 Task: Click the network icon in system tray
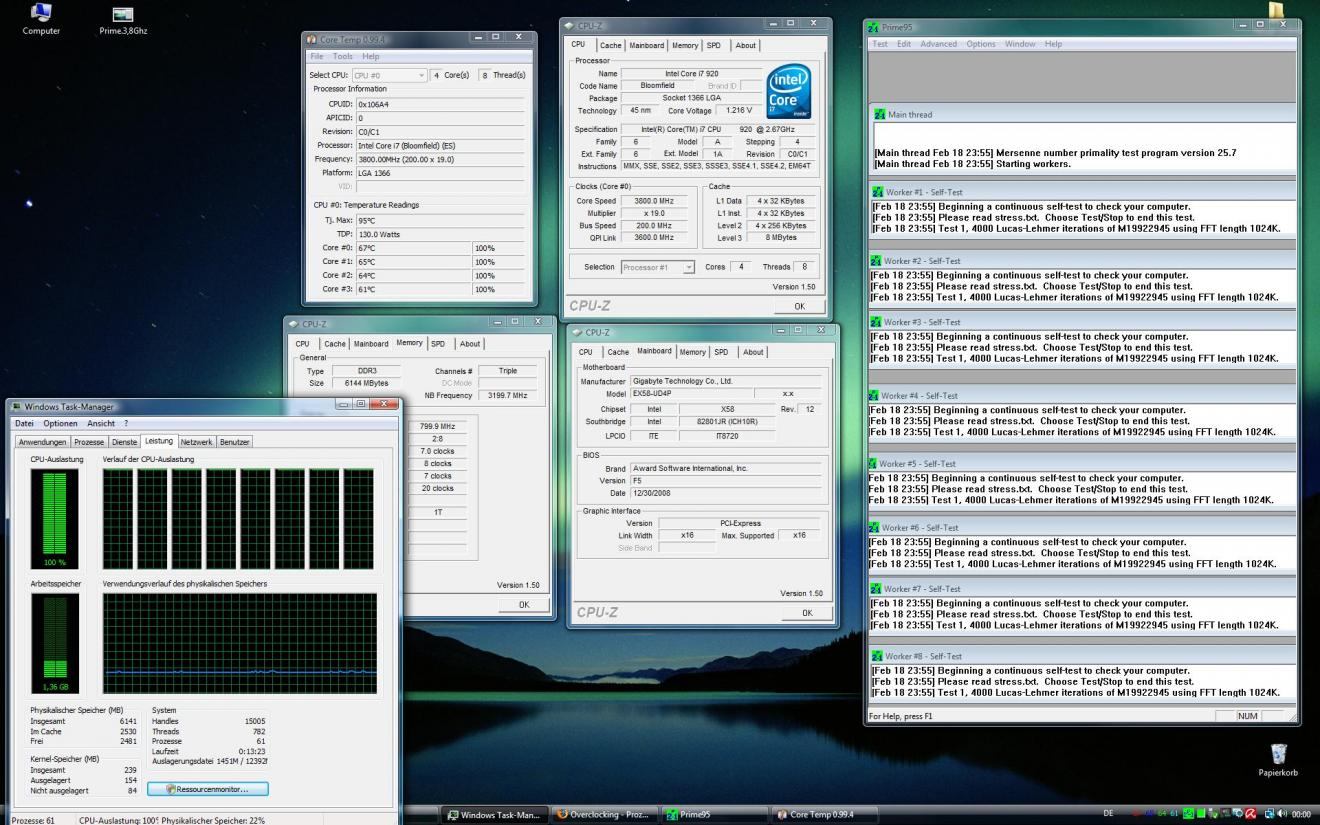[x=1270, y=814]
